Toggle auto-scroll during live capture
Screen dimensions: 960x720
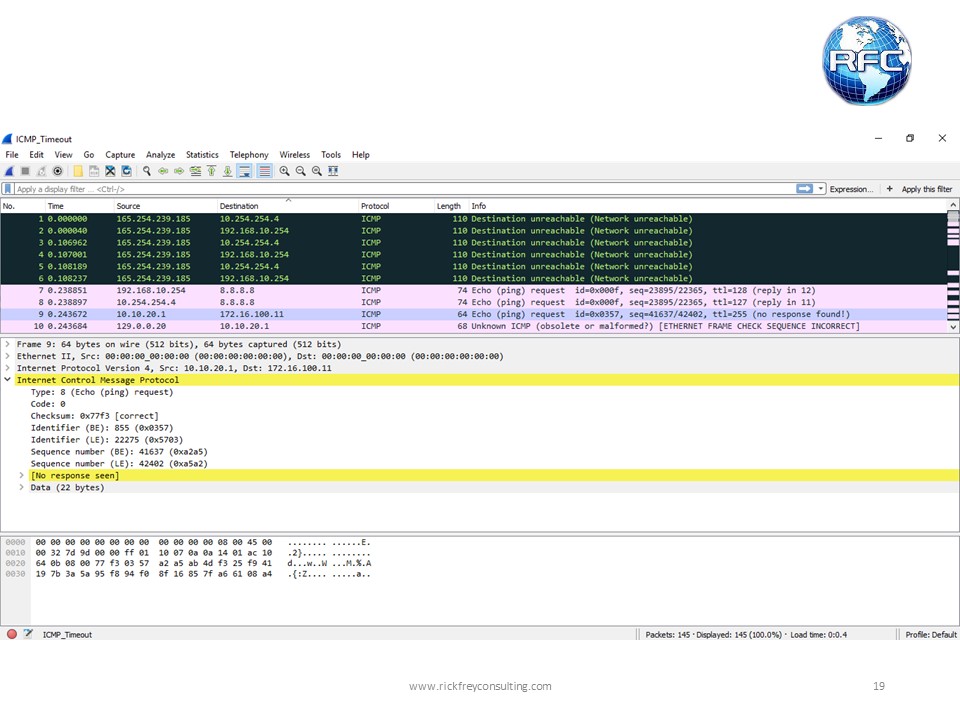[244, 171]
